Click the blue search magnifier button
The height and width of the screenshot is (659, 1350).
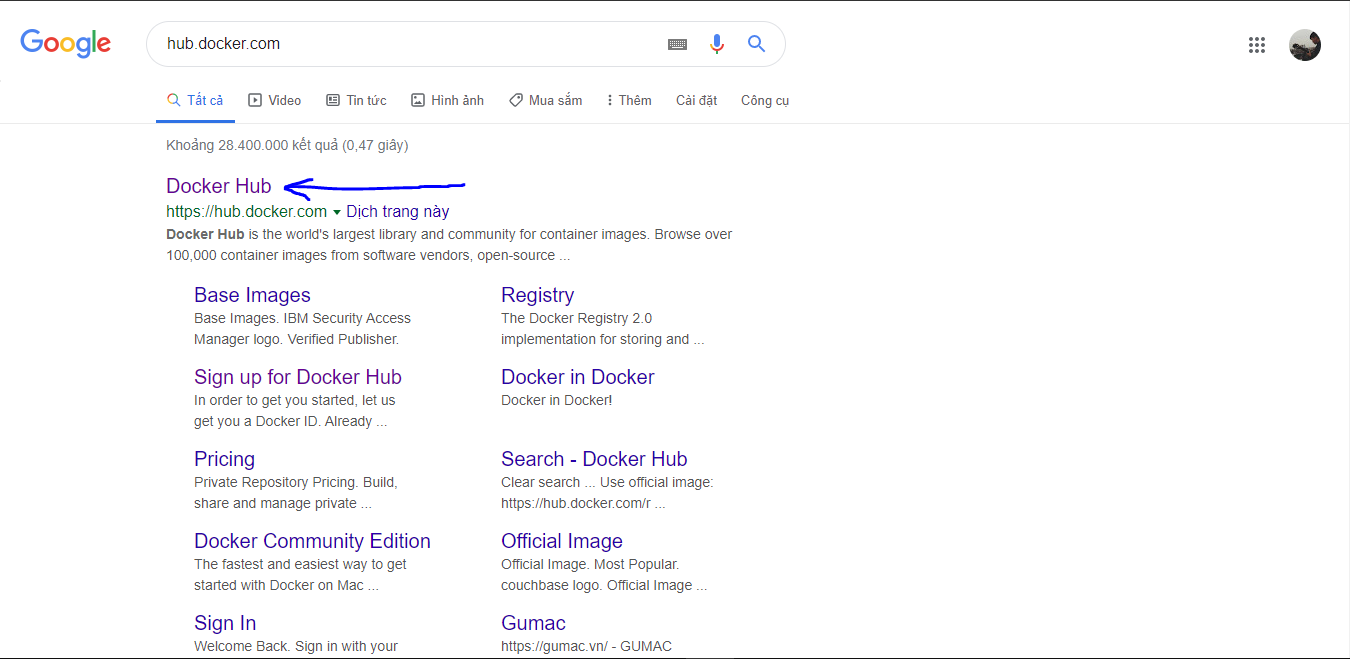[x=756, y=44]
